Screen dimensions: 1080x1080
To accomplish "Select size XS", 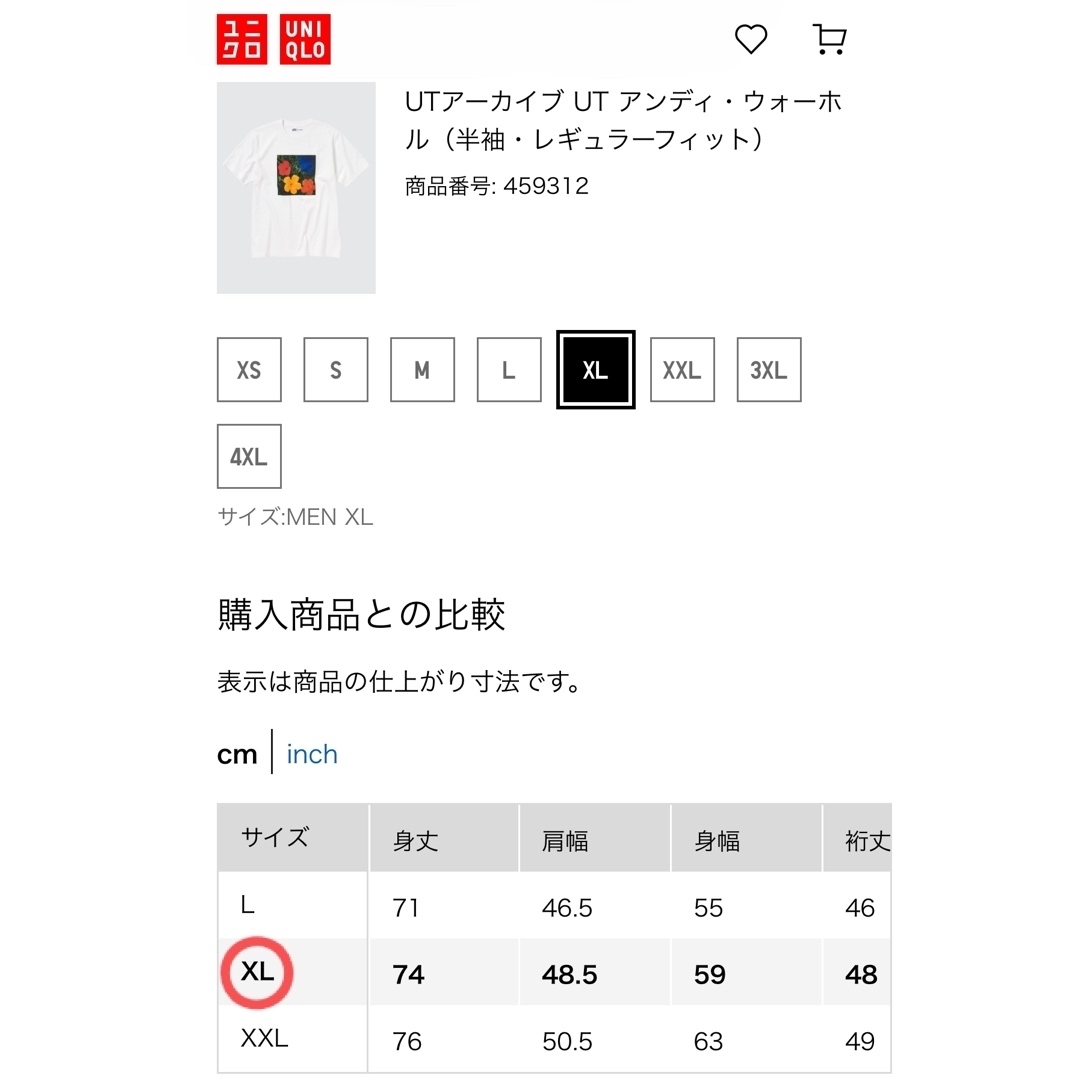I will [x=249, y=370].
